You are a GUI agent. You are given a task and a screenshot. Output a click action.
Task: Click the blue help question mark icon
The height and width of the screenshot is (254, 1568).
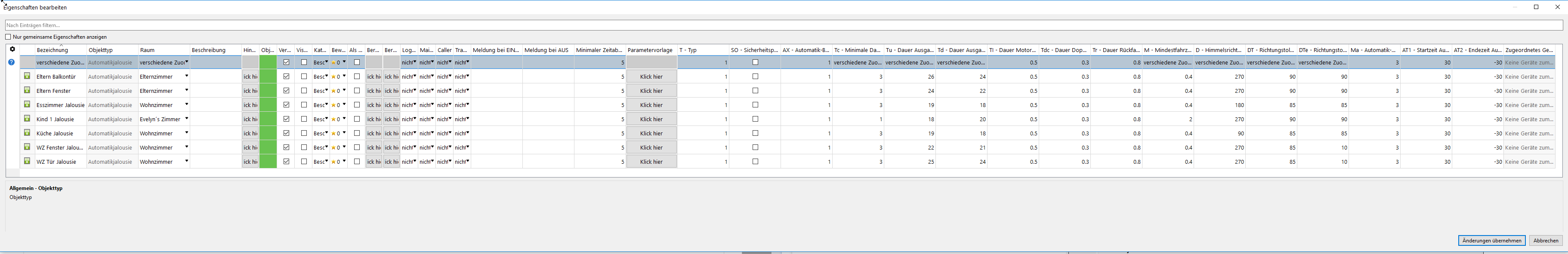coord(12,62)
